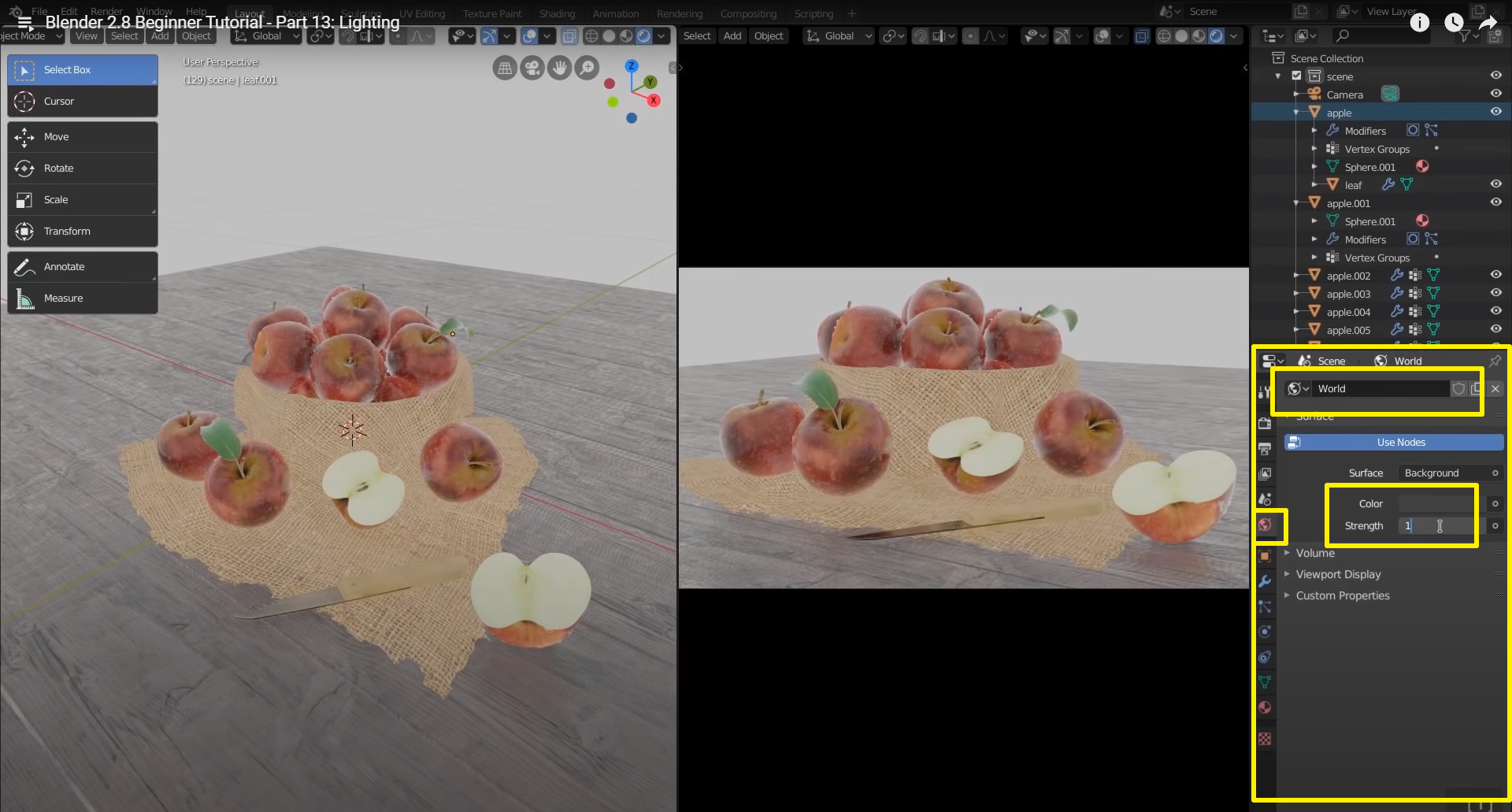Switch to the Scripting workspace tab
Image resolution: width=1512 pixels, height=812 pixels.
click(813, 13)
